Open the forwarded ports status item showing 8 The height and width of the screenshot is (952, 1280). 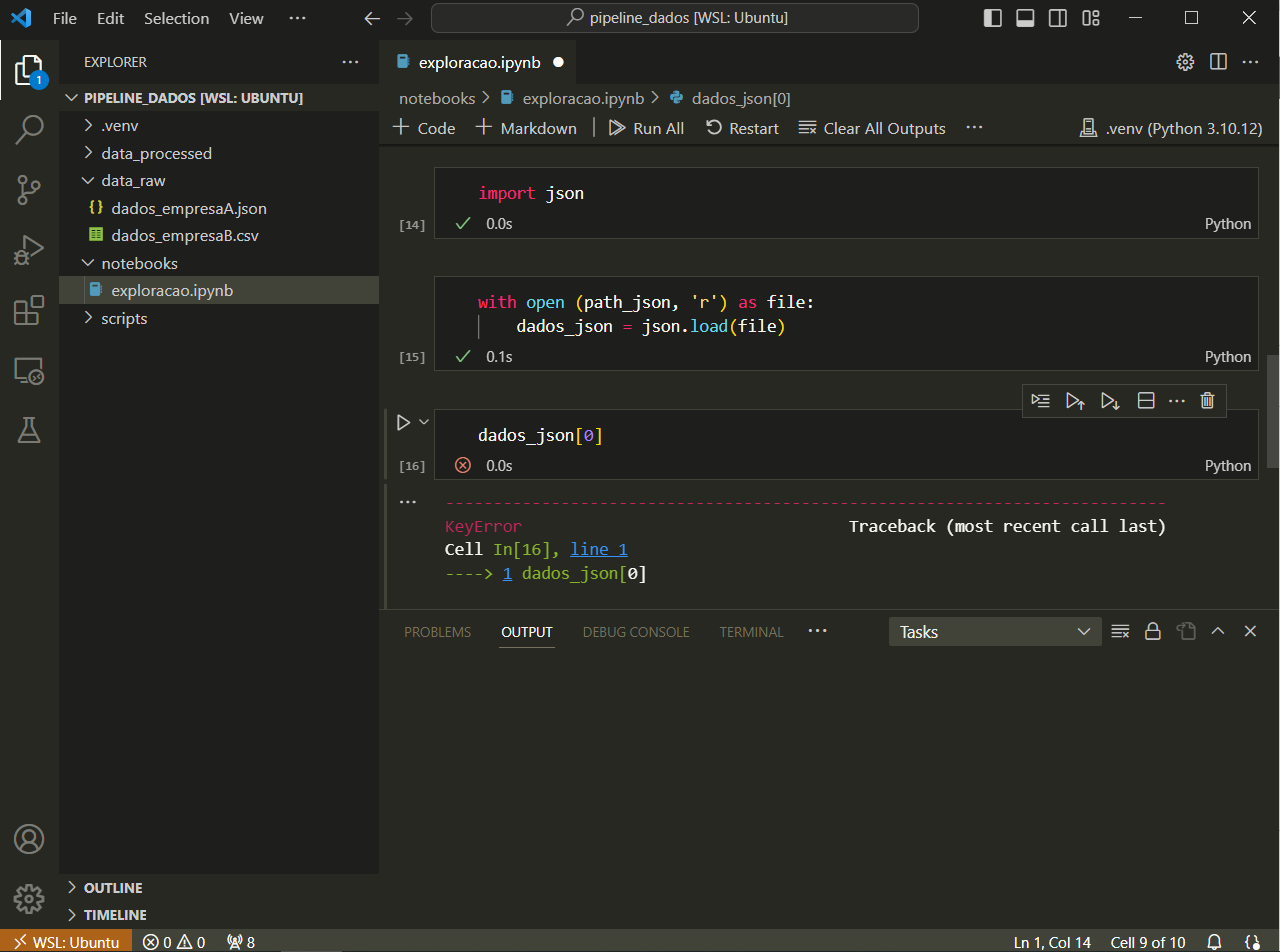[241, 942]
